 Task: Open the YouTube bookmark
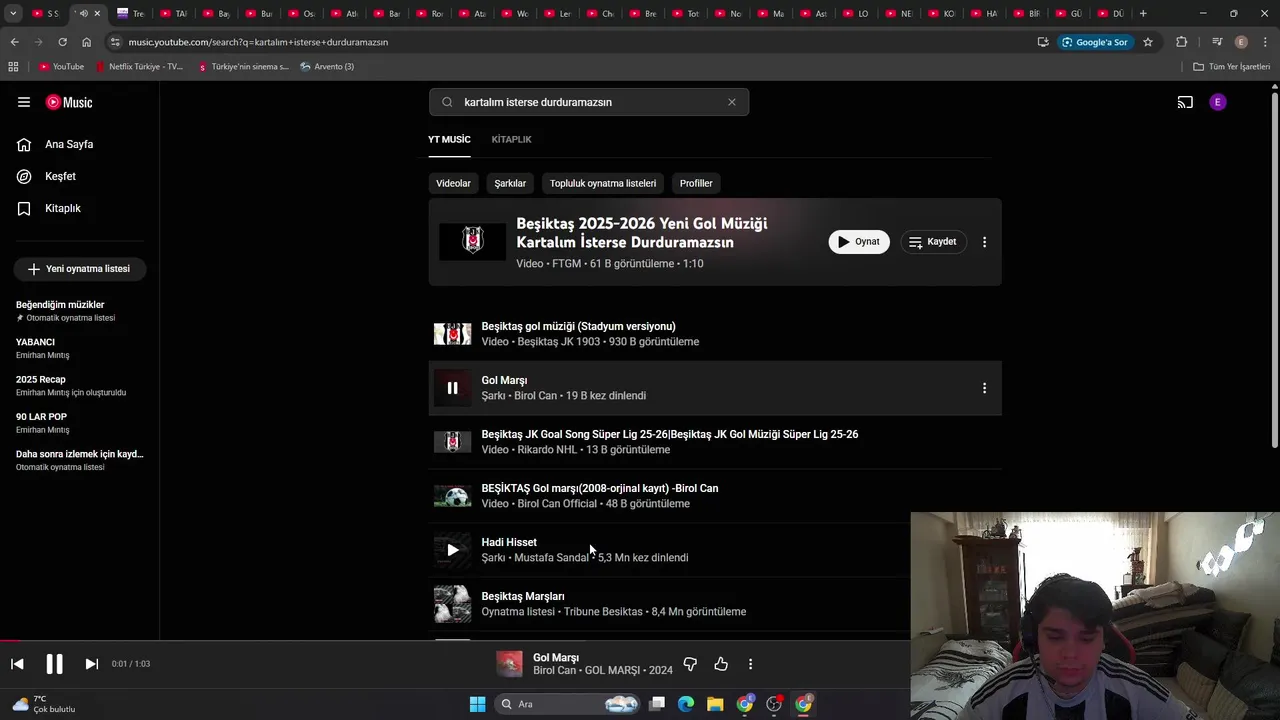(x=62, y=66)
